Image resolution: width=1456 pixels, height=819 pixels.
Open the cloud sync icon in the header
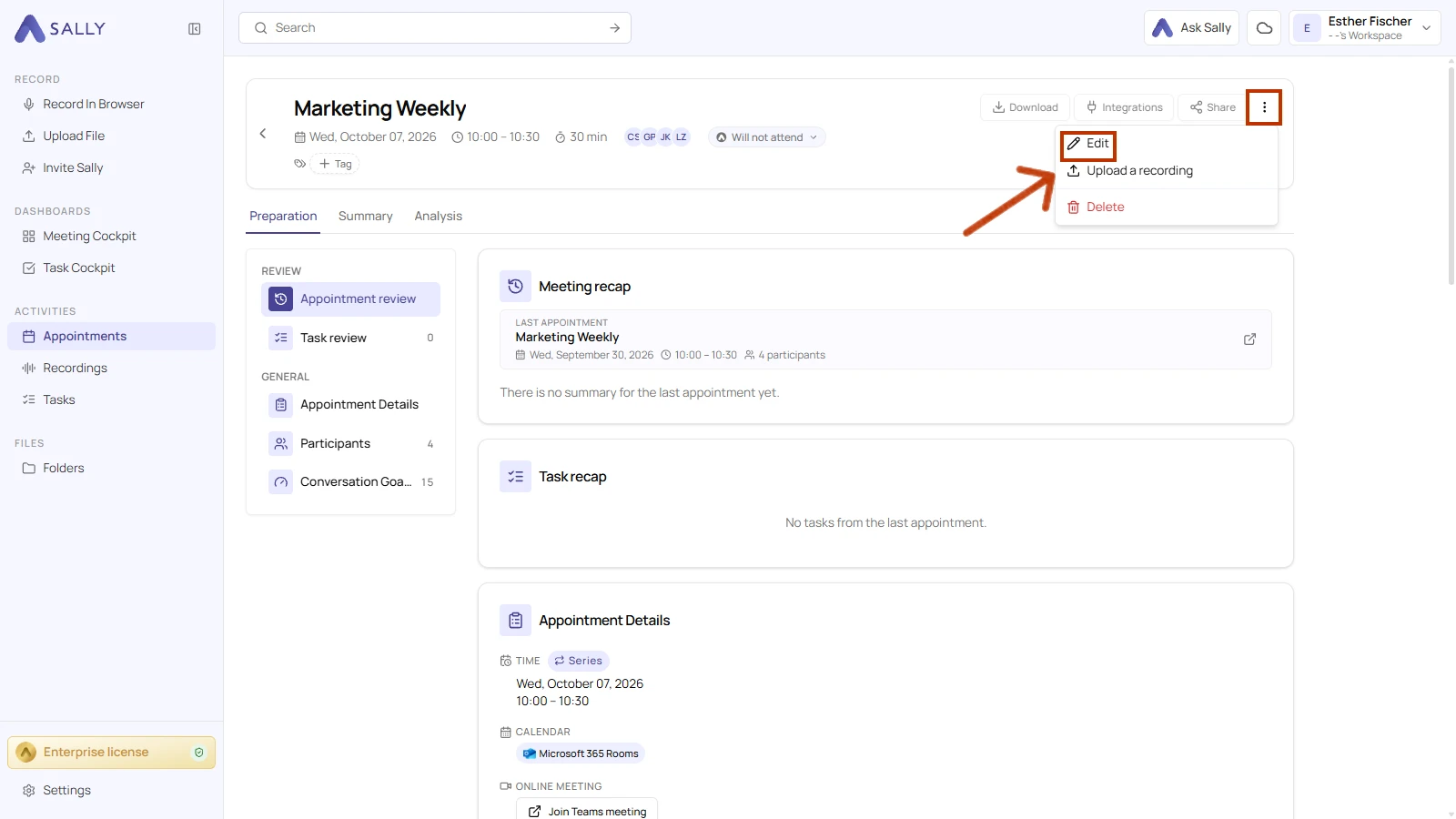pyautogui.click(x=1264, y=28)
